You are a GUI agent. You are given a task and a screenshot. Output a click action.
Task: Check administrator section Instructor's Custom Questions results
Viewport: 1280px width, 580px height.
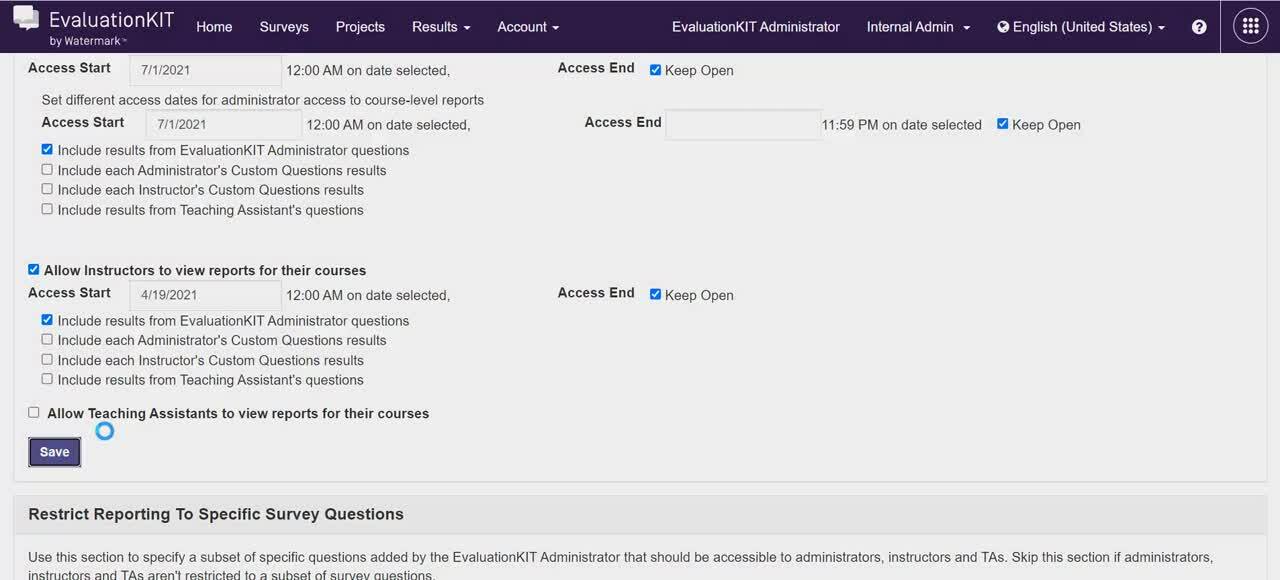47,189
